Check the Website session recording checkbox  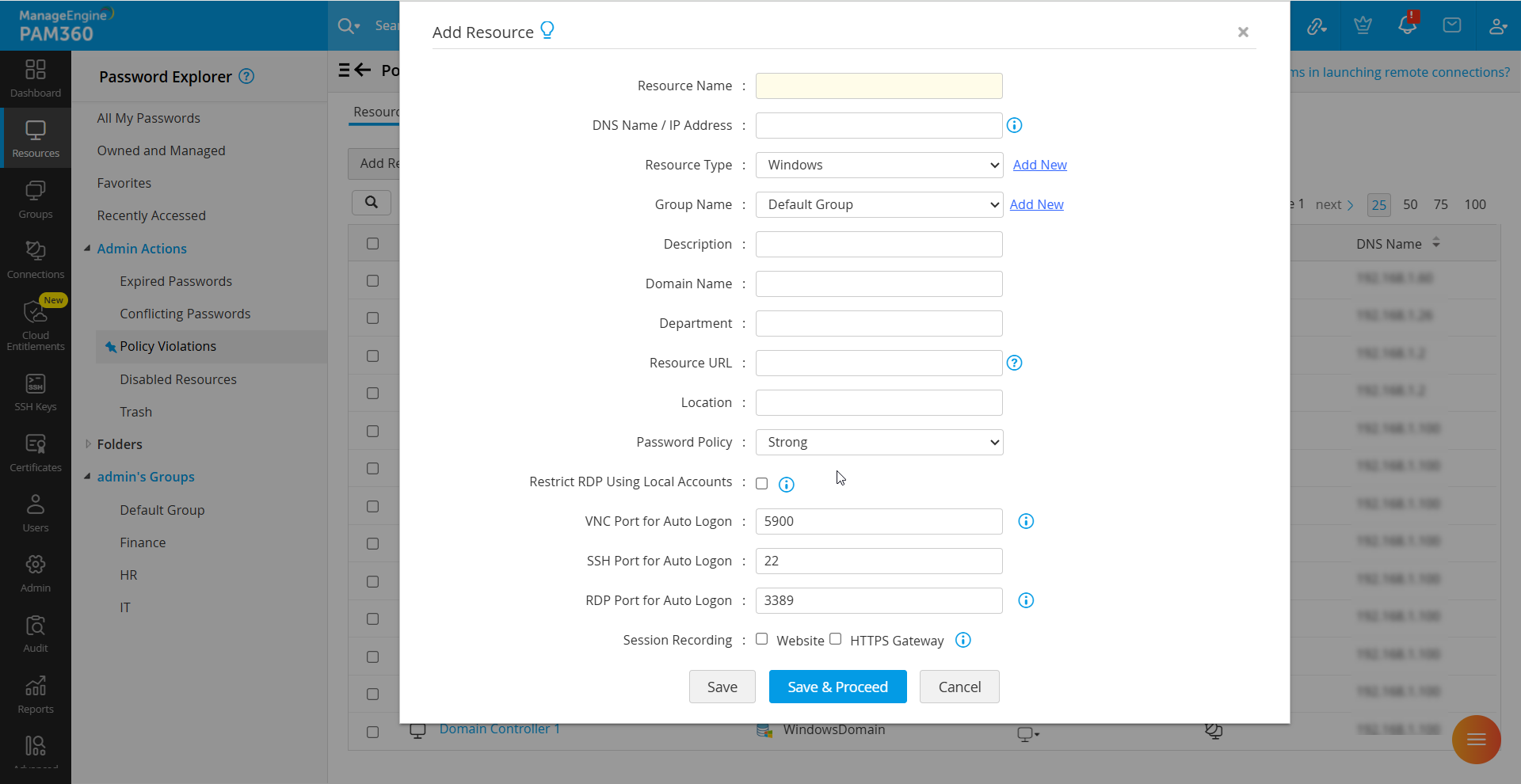pyautogui.click(x=762, y=639)
